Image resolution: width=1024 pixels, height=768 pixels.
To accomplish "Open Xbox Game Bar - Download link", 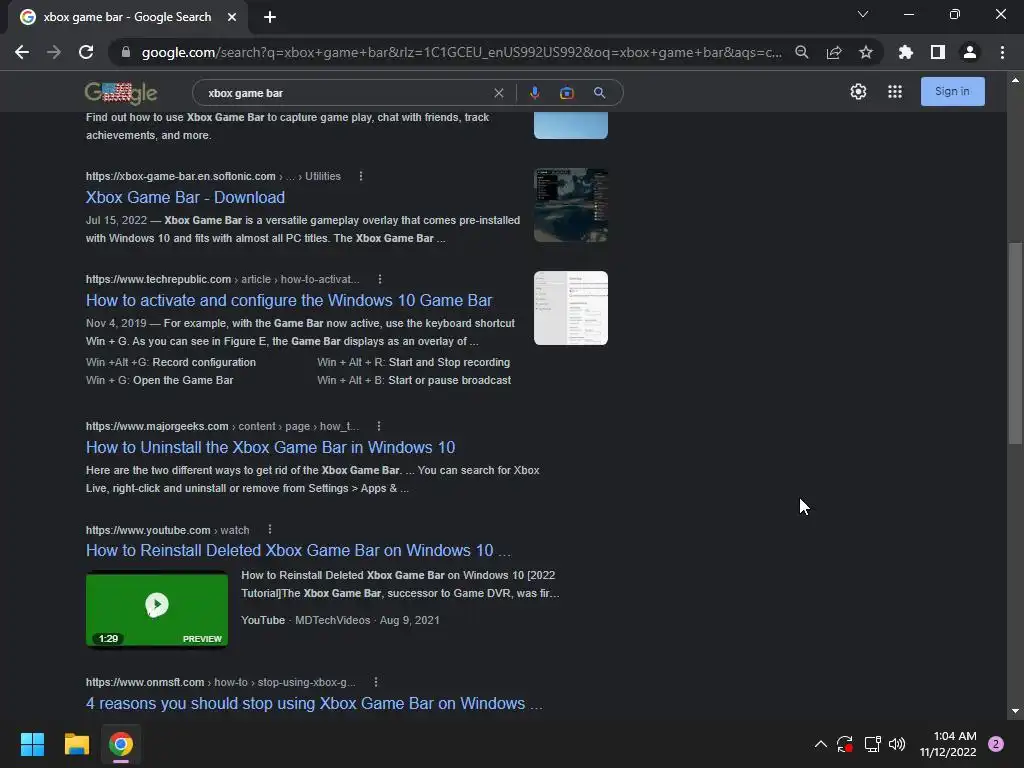I will (185, 197).
